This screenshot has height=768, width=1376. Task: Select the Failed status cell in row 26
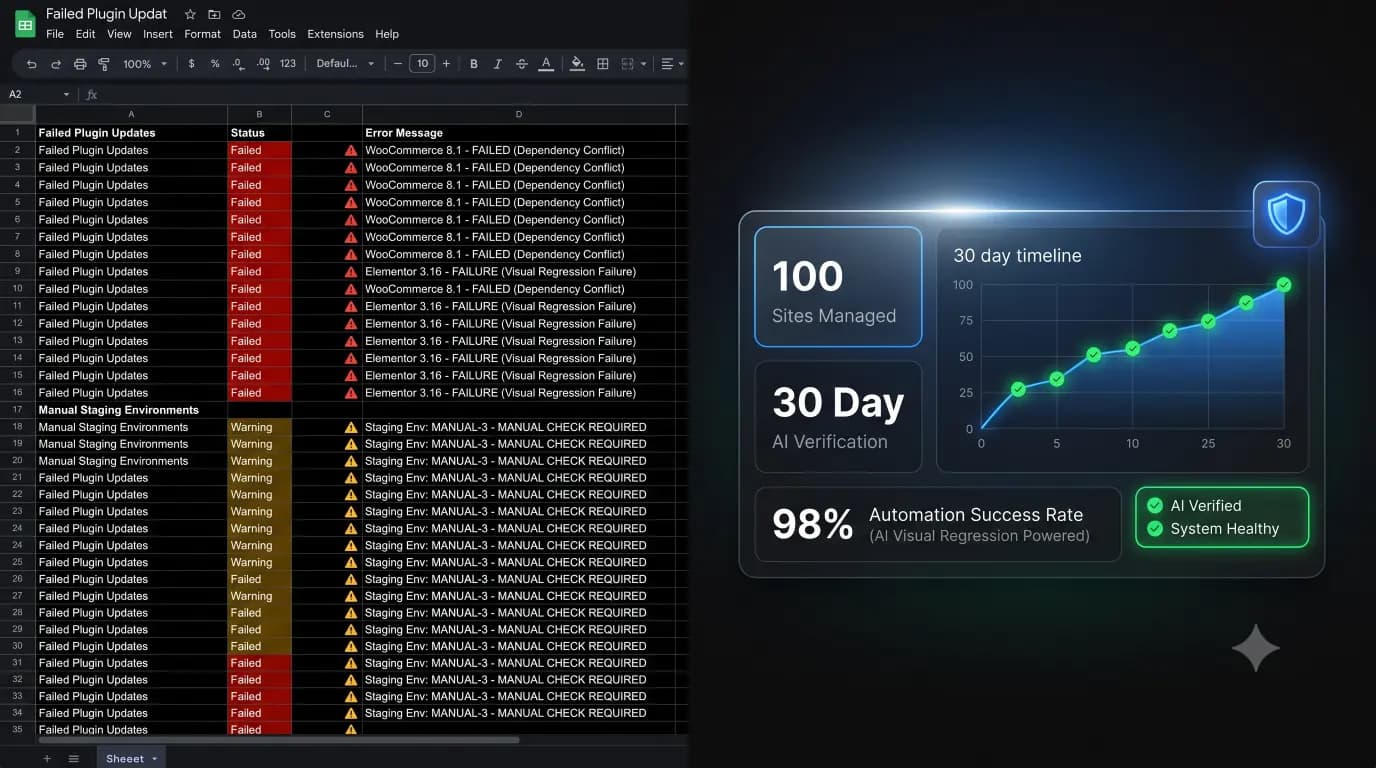click(259, 579)
